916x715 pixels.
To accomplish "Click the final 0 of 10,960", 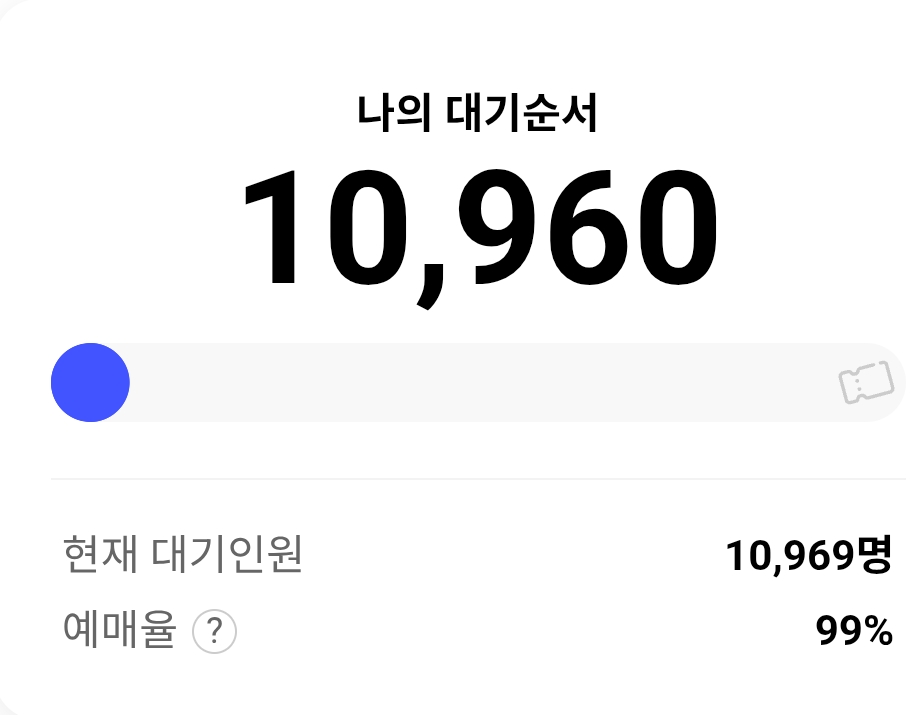I will pyautogui.click(x=672, y=228).
